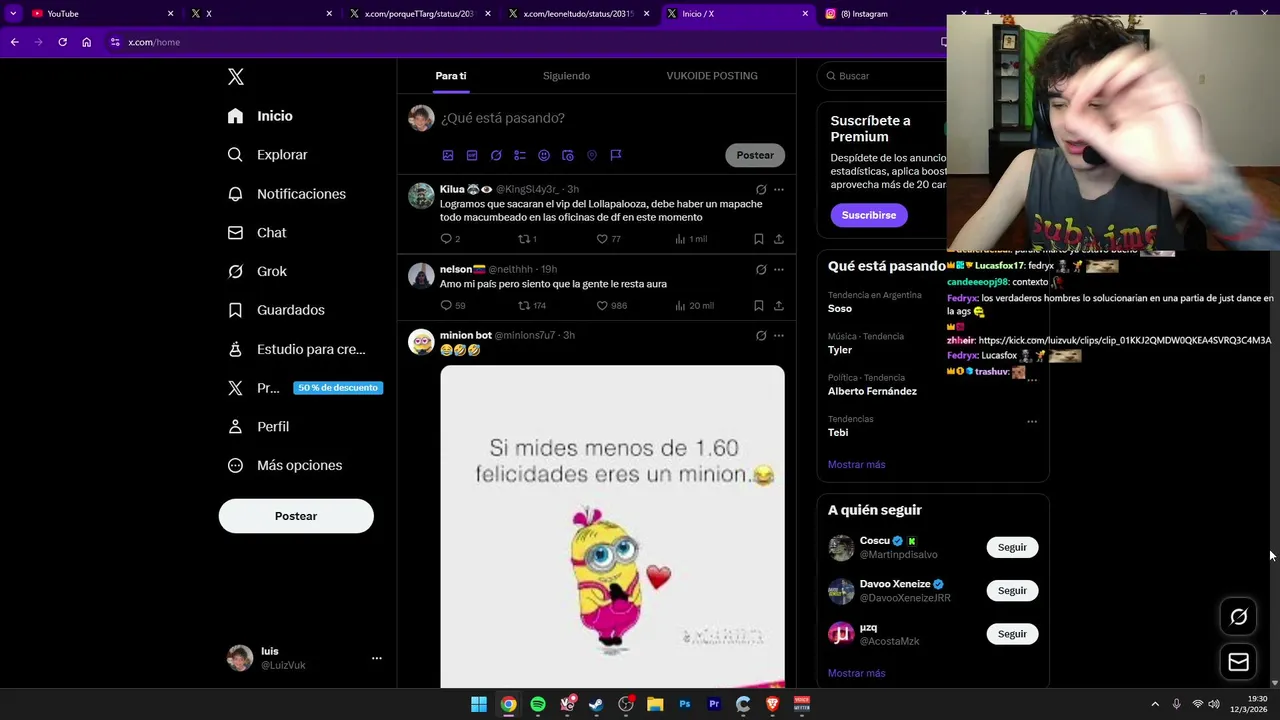Image resolution: width=1280 pixels, height=720 pixels.
Task: Open Photoshop from the taskbar
Action: [684, 704]
